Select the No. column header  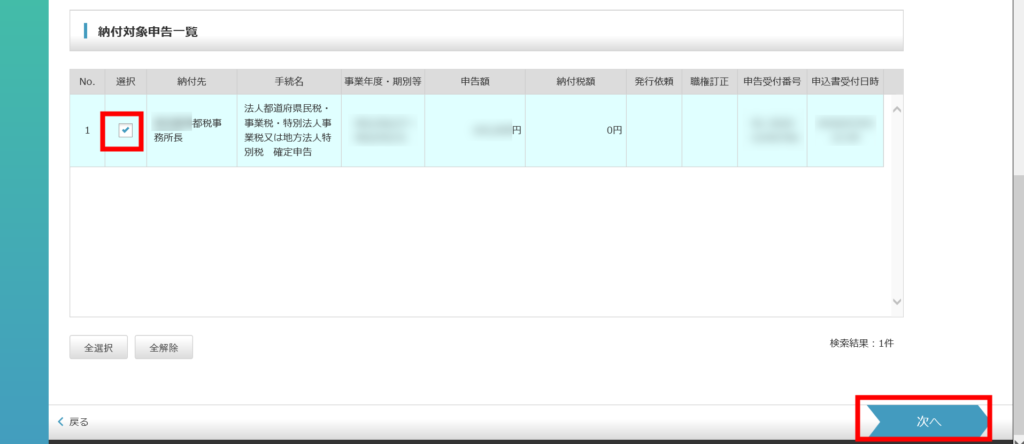[x=87, y=81]
